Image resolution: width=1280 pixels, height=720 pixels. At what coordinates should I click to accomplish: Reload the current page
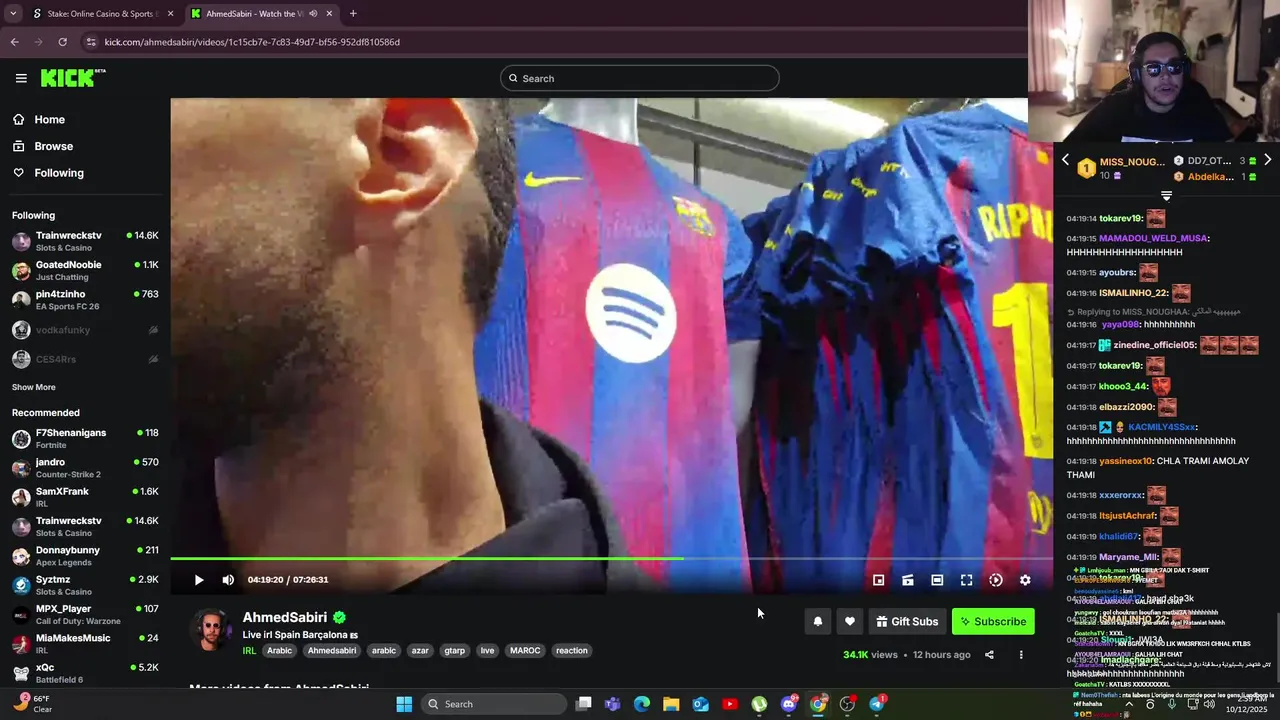[62, 42]
